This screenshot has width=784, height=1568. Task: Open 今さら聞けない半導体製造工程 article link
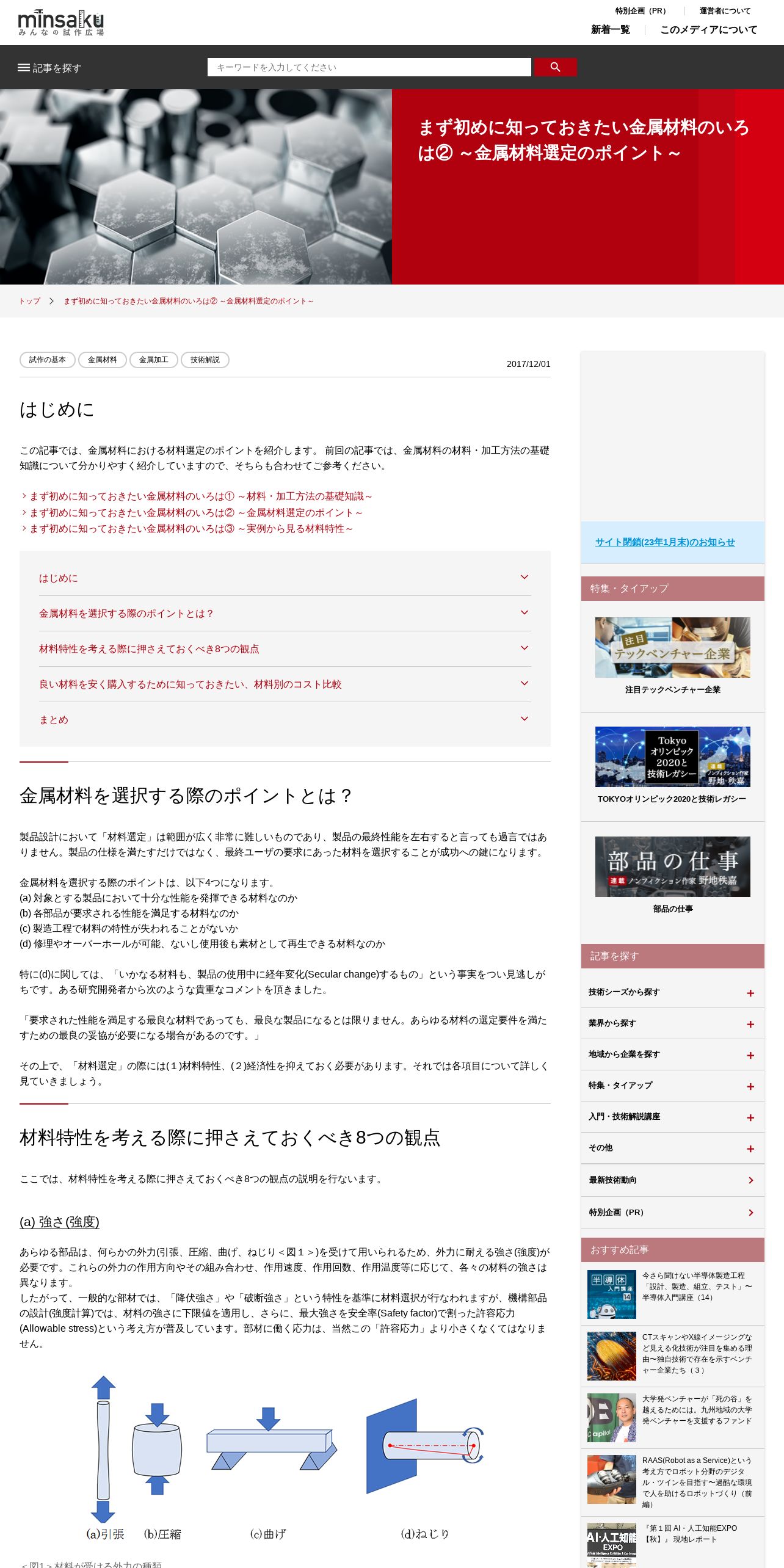pos(697,1287)
